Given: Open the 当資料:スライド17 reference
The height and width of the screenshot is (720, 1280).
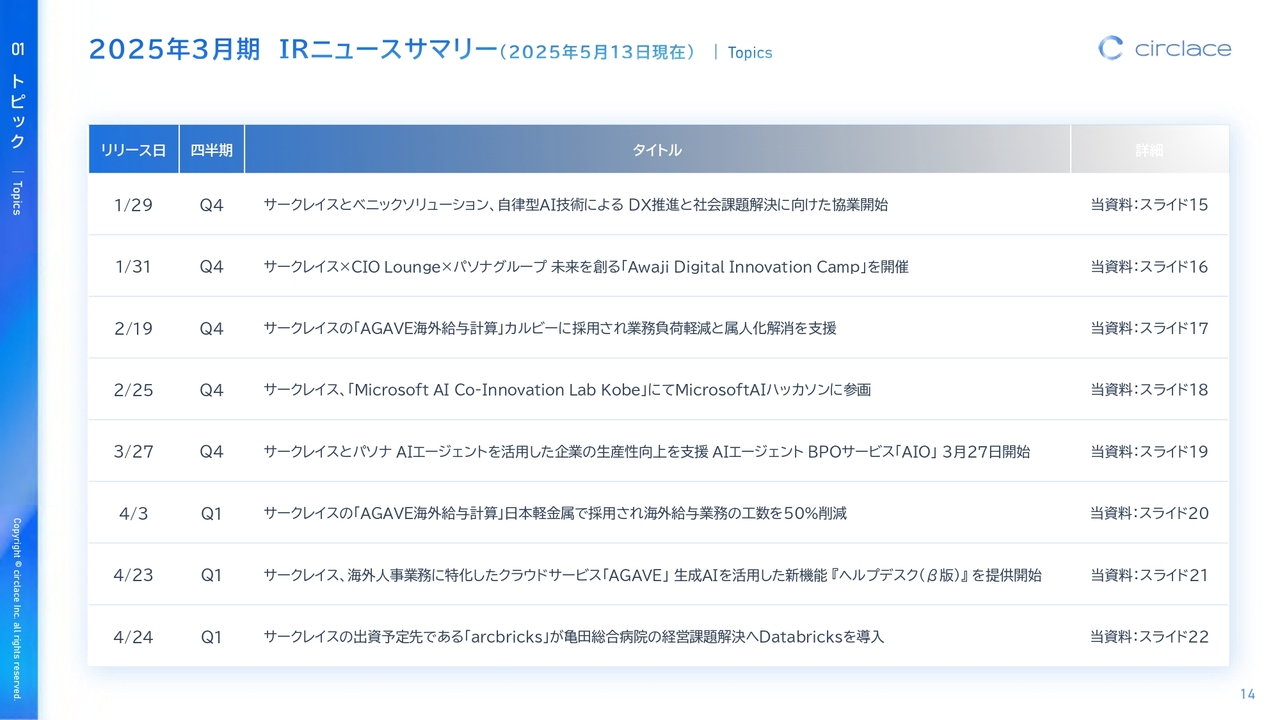Looking at the screenshot, I should pyautogui.click(x=1149, y=328).
